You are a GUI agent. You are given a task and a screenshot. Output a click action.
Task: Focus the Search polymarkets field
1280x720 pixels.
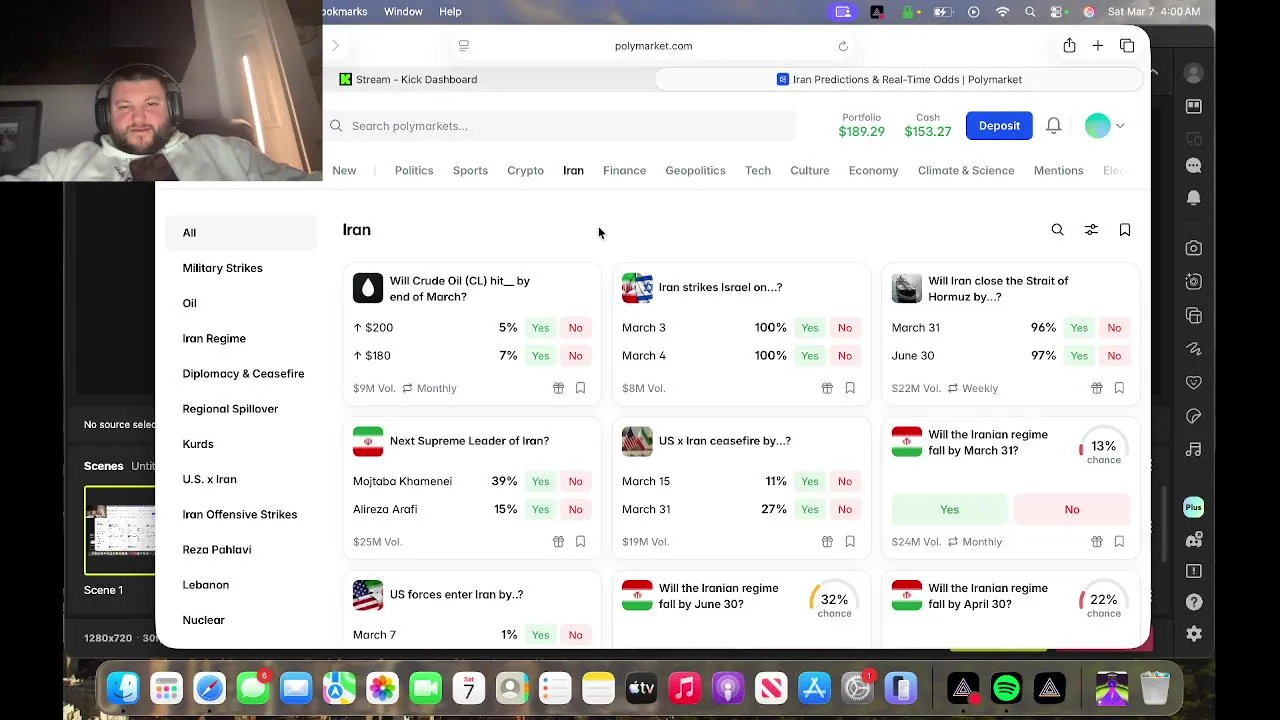point(564,126)
